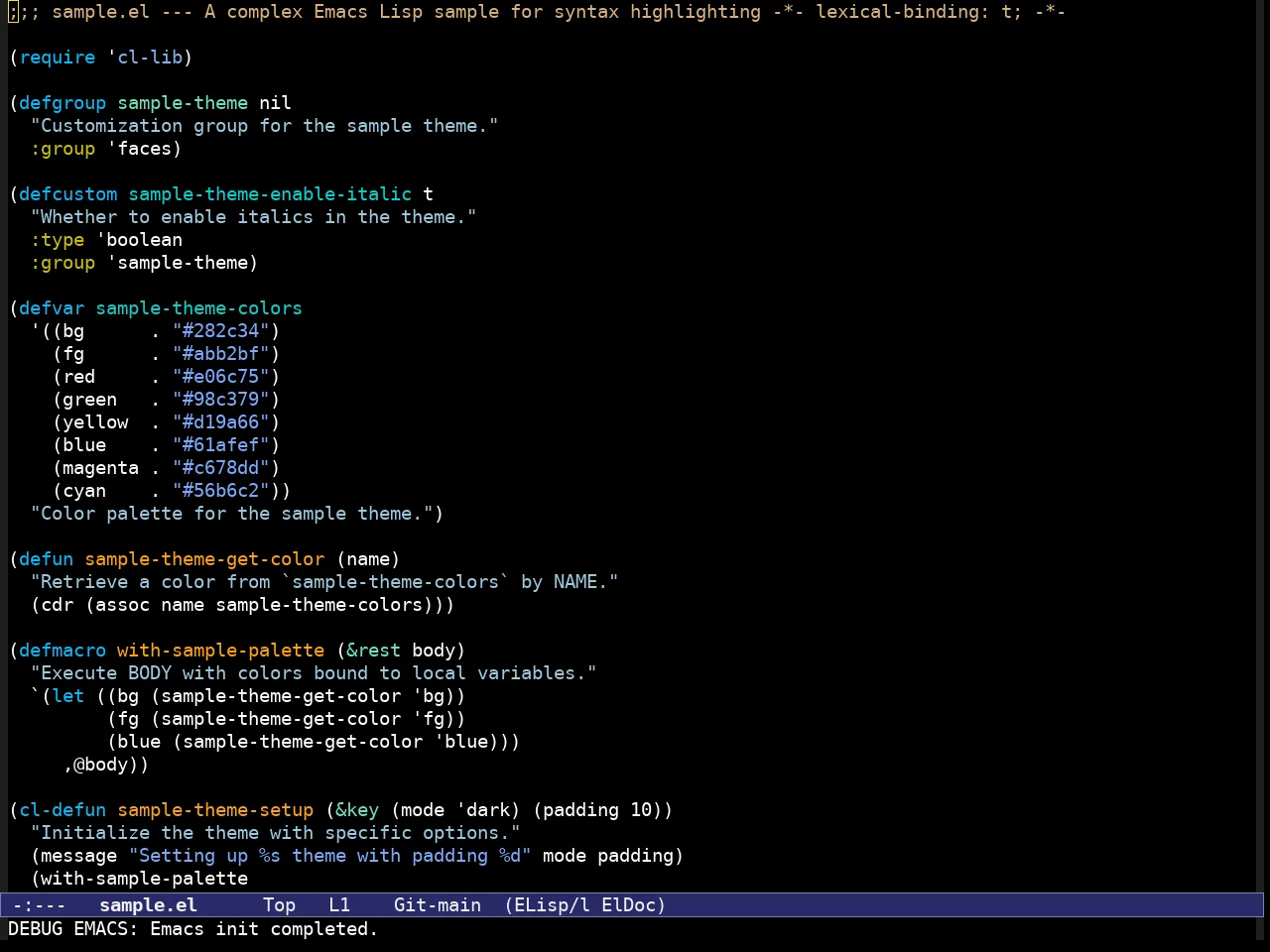1270x952 pixels.
Task: Click the 'boolean symbol
Action: point(139,240)
